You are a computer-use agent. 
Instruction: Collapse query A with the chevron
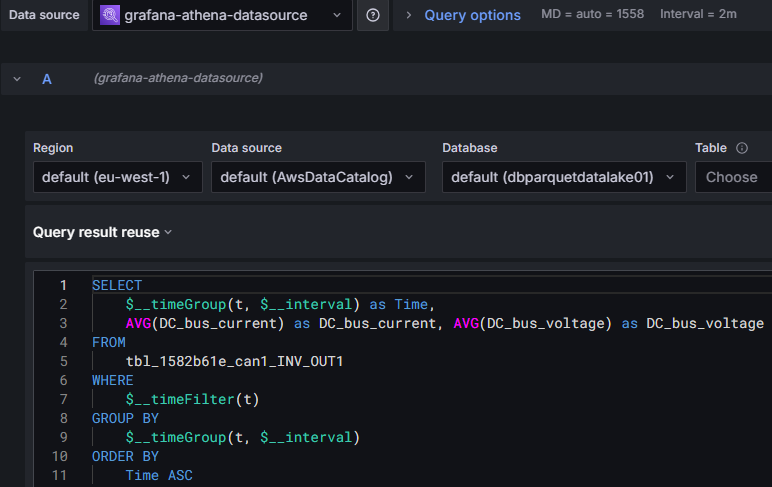(17, 78)
